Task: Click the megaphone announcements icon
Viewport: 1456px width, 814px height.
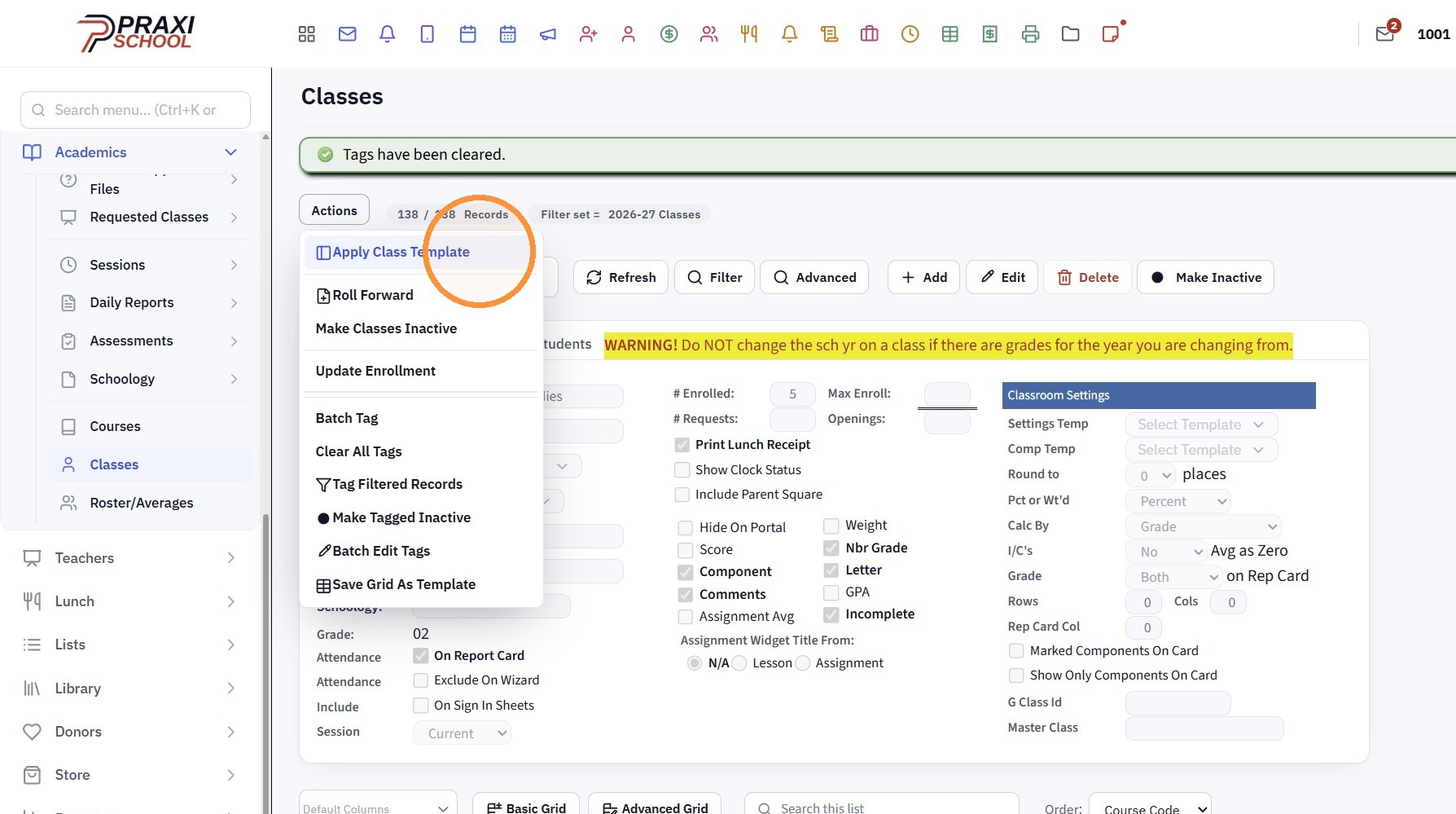Action: coord(548,34)
